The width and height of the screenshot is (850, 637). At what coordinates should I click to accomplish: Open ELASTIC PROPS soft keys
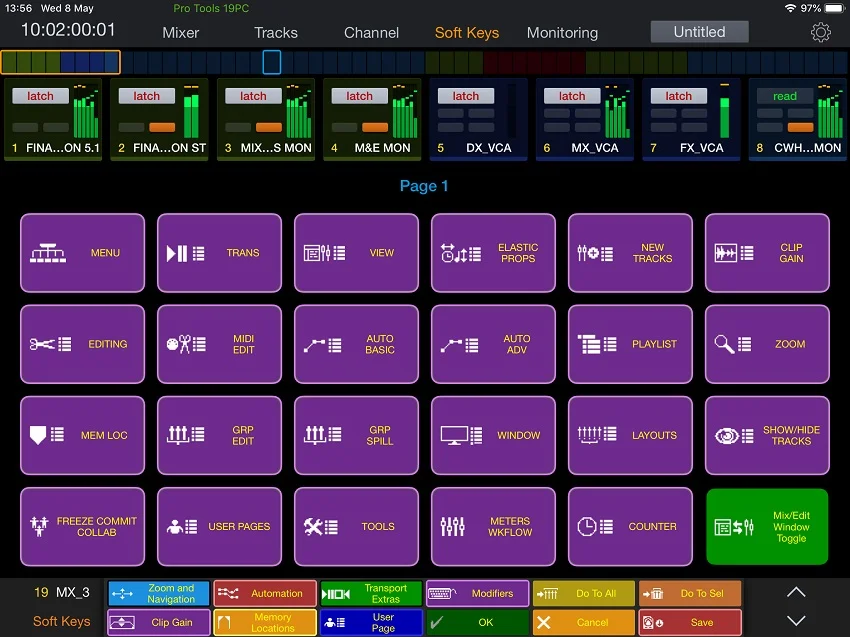[x=493, y=253]
